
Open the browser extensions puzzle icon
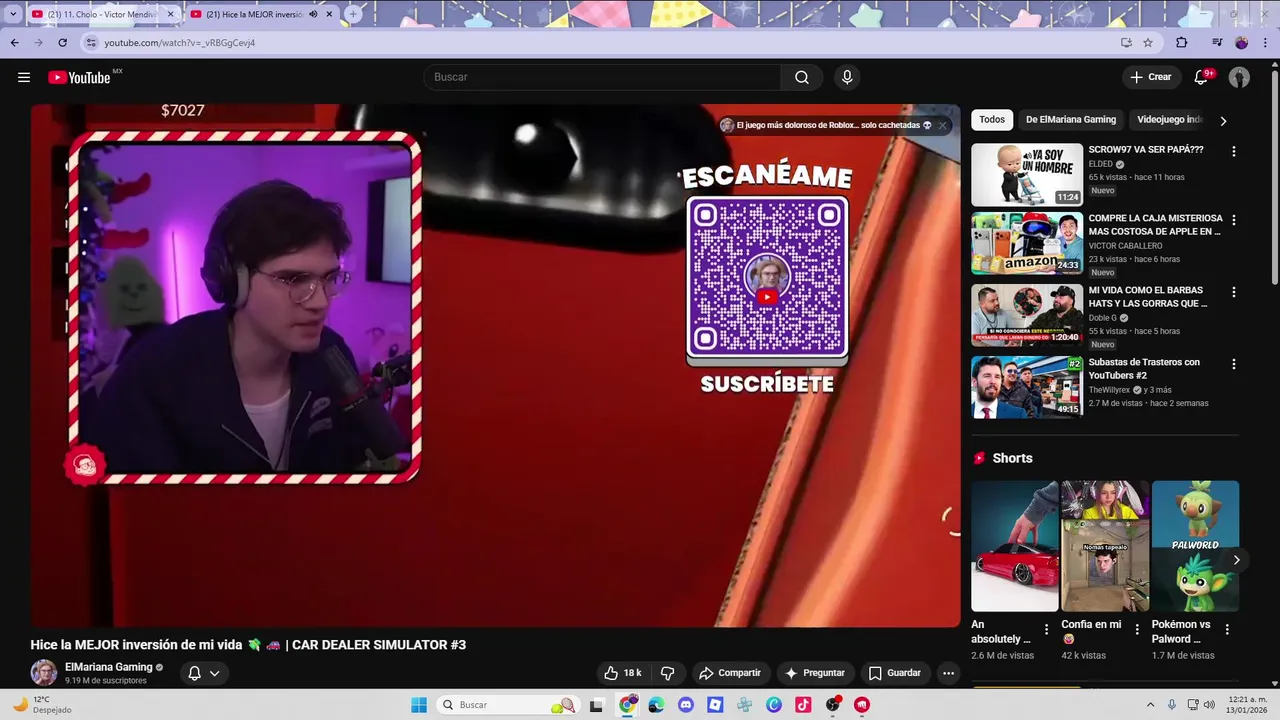pyautogui.click(x=1182, y=43)
